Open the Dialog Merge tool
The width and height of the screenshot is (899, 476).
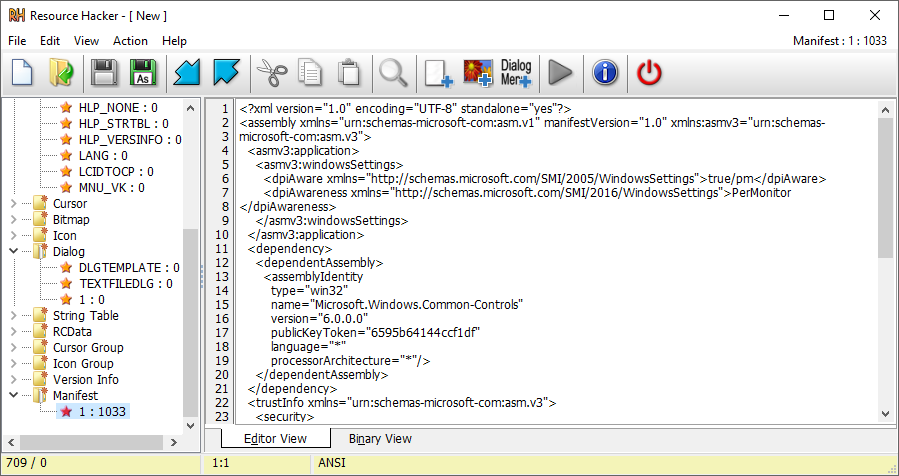click(516, 72)
